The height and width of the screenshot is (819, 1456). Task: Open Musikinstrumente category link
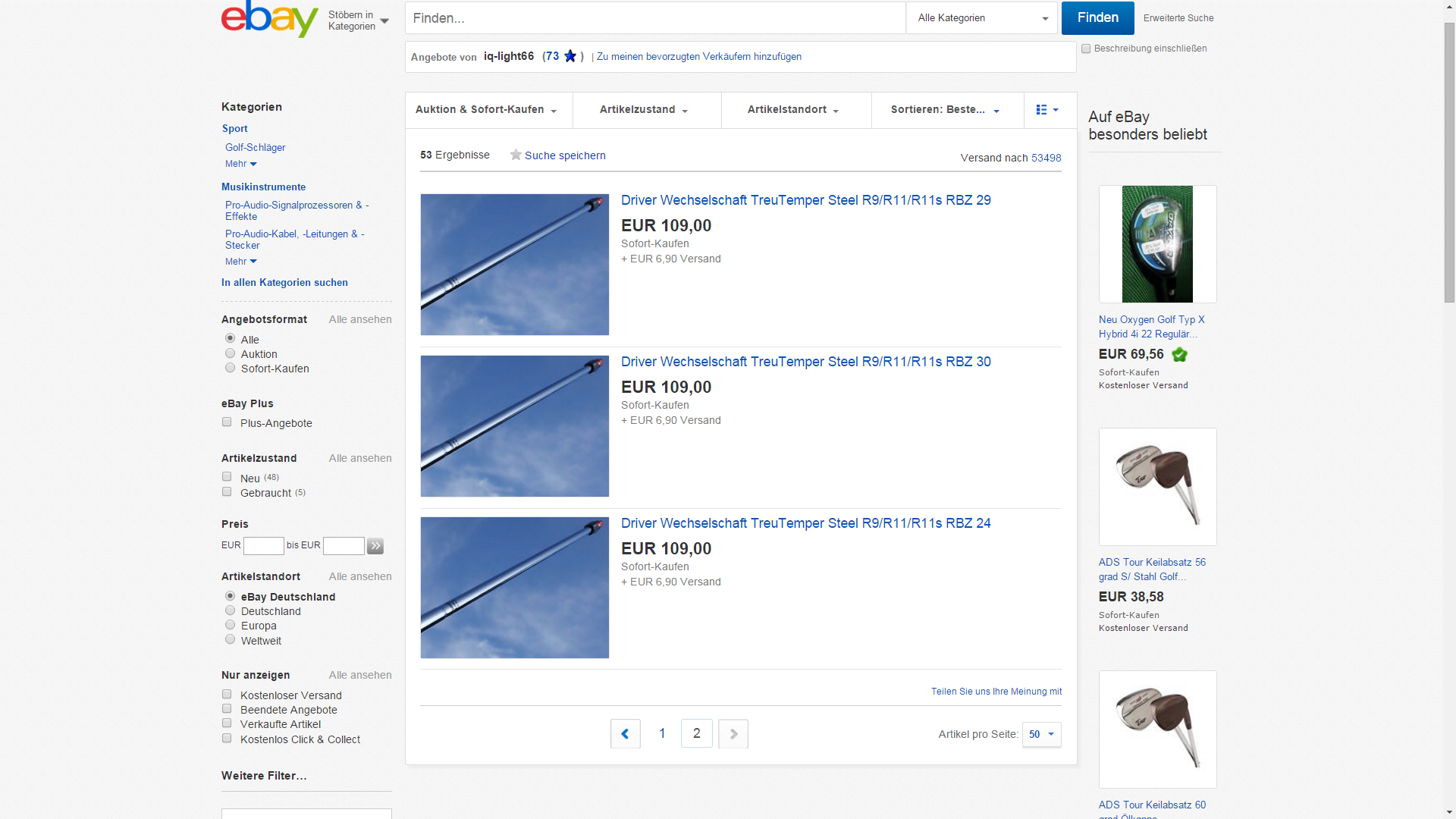click(263, 187)
